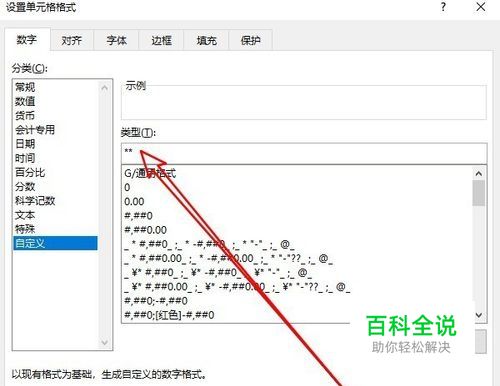Select 特殊 category
The width and height of the screenshot is (500, 386).
tap(55, 229)
